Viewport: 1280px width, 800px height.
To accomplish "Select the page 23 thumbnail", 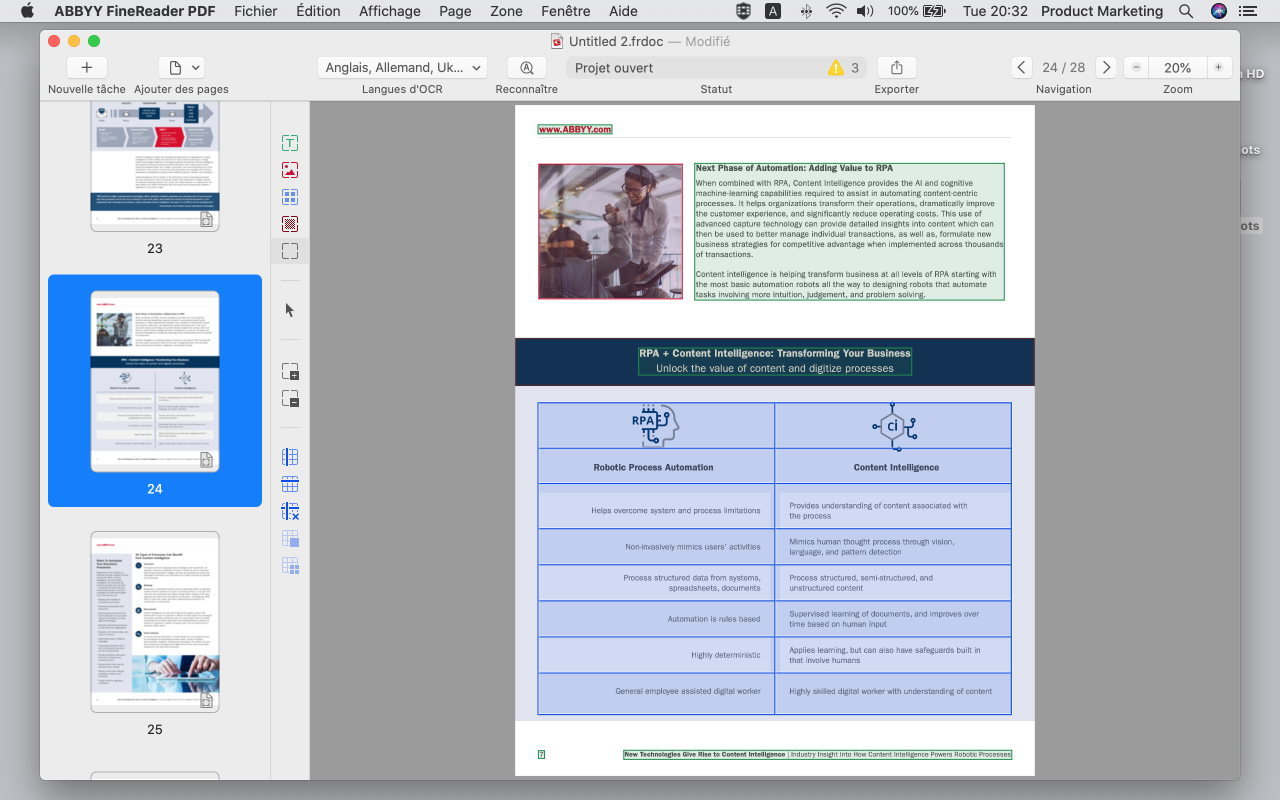I will point(155,165).
